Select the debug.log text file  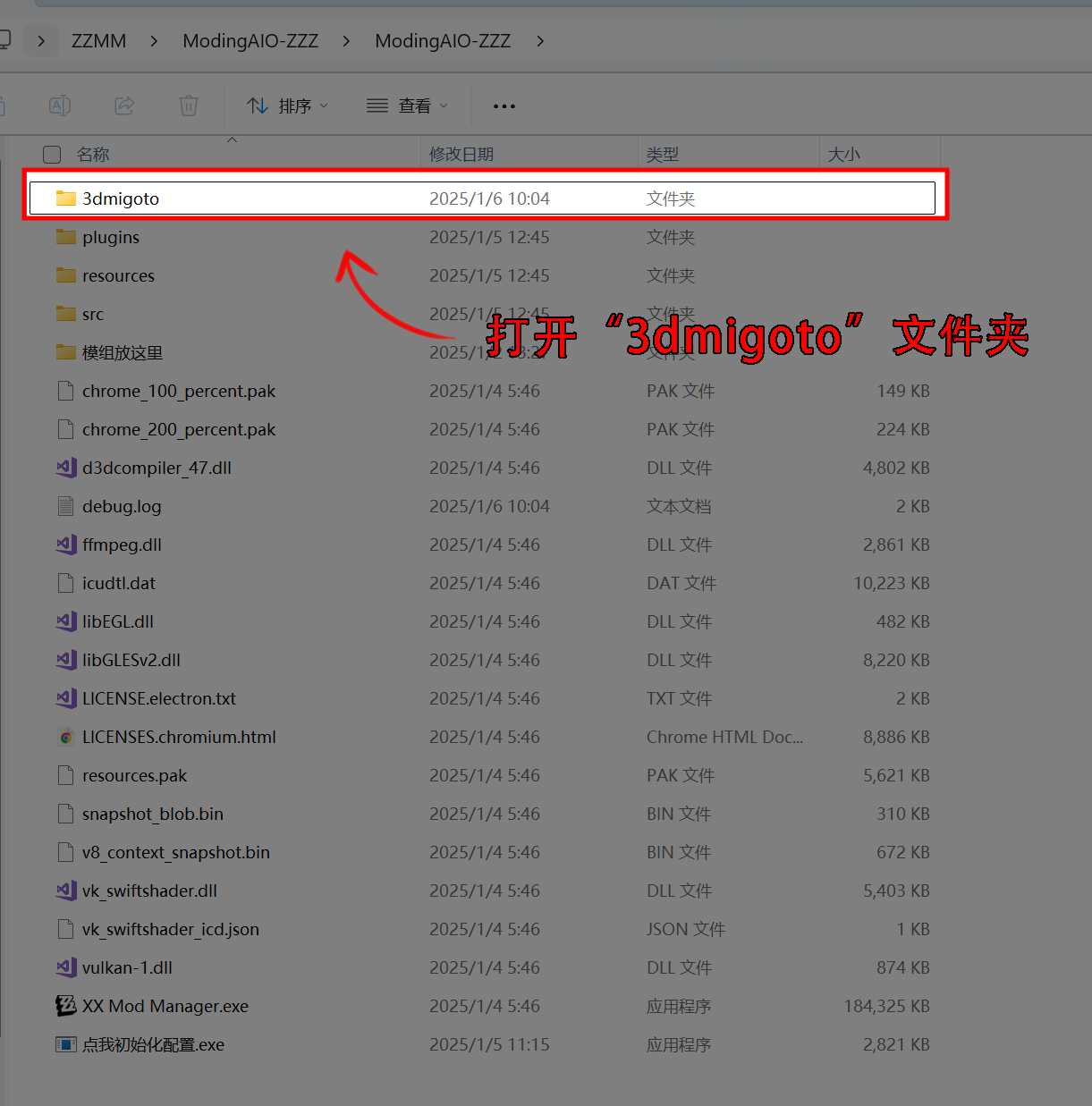click(121, 506)
